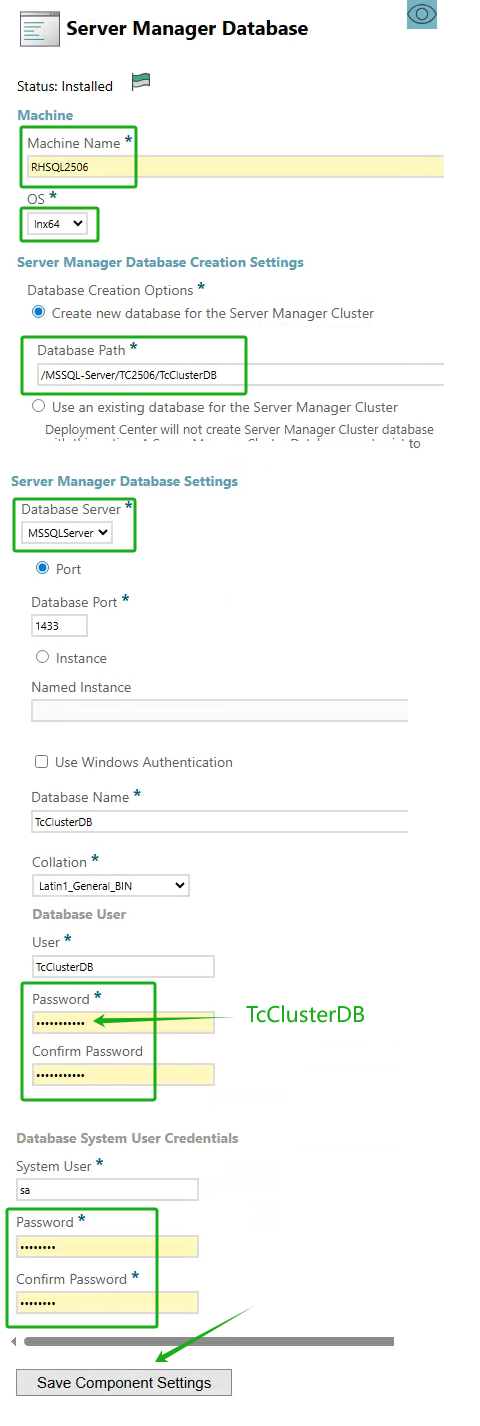Image resolution: width=480 pixels, height=1426 pixels.
Task: Click the Server Manager Database header icon
Action: coord(40,30)
